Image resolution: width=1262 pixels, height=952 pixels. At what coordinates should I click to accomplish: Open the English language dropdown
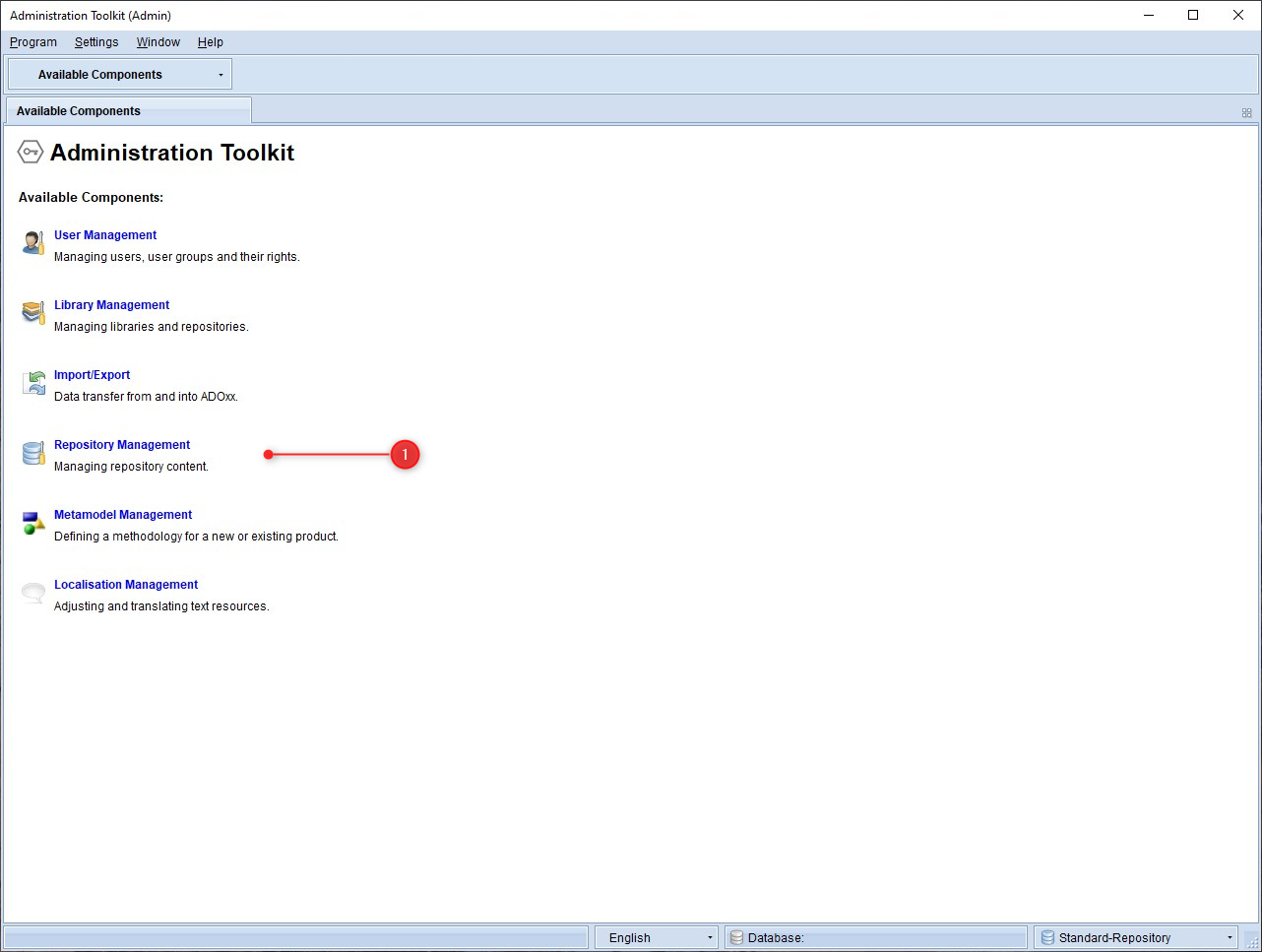(x=657, y=937)
